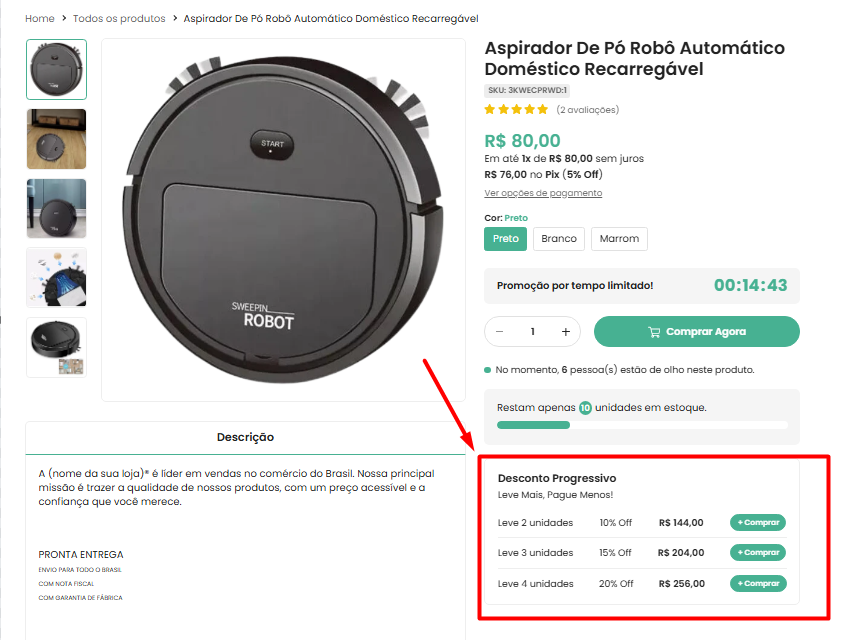Decrease quantity with the minus icon
This screenshot has height=640, width=846.
coord(500,332)
